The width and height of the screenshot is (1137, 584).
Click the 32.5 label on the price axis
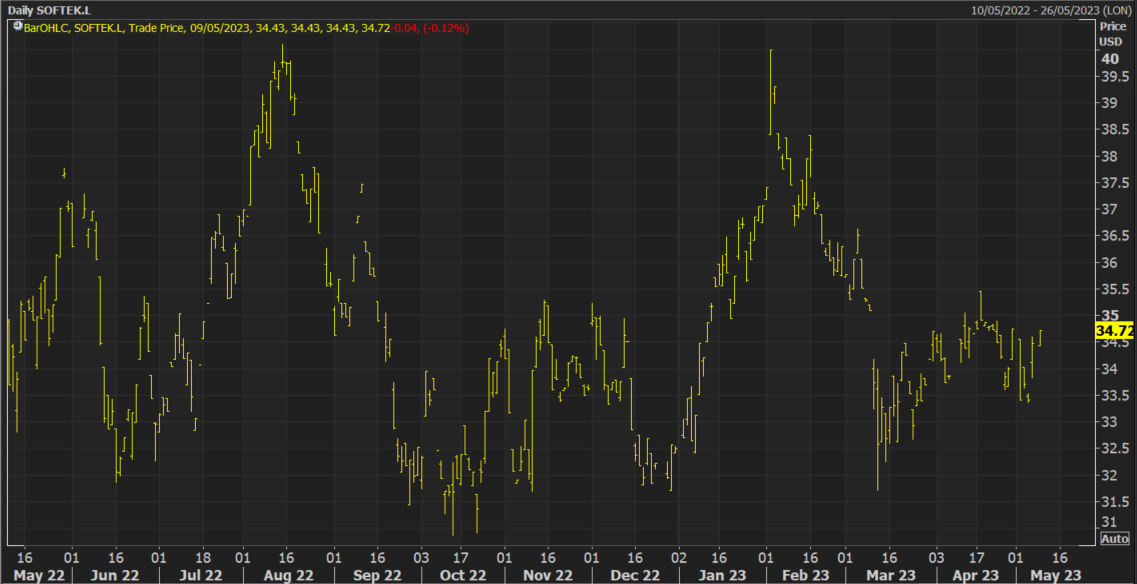1109,449
